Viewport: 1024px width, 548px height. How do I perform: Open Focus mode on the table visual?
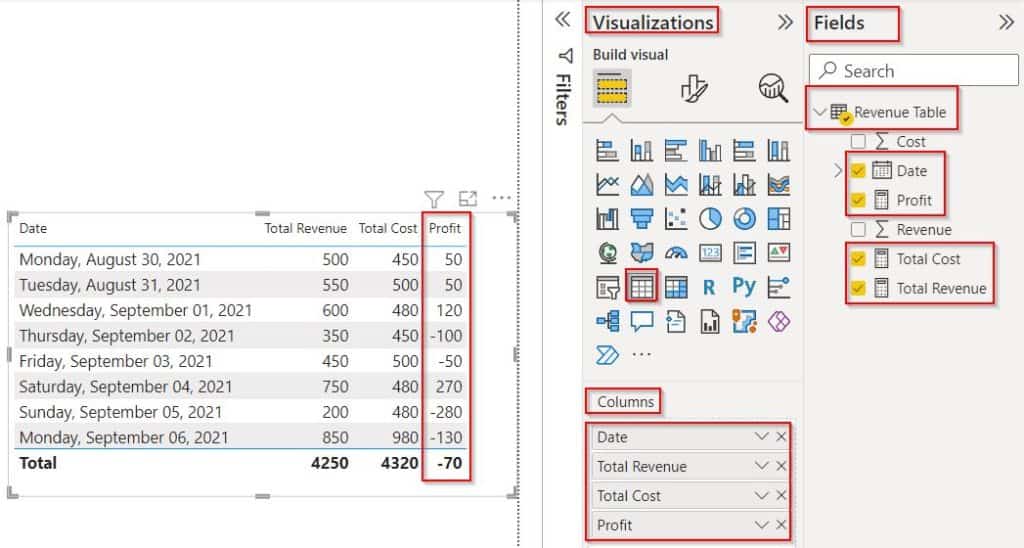point(468,199)
